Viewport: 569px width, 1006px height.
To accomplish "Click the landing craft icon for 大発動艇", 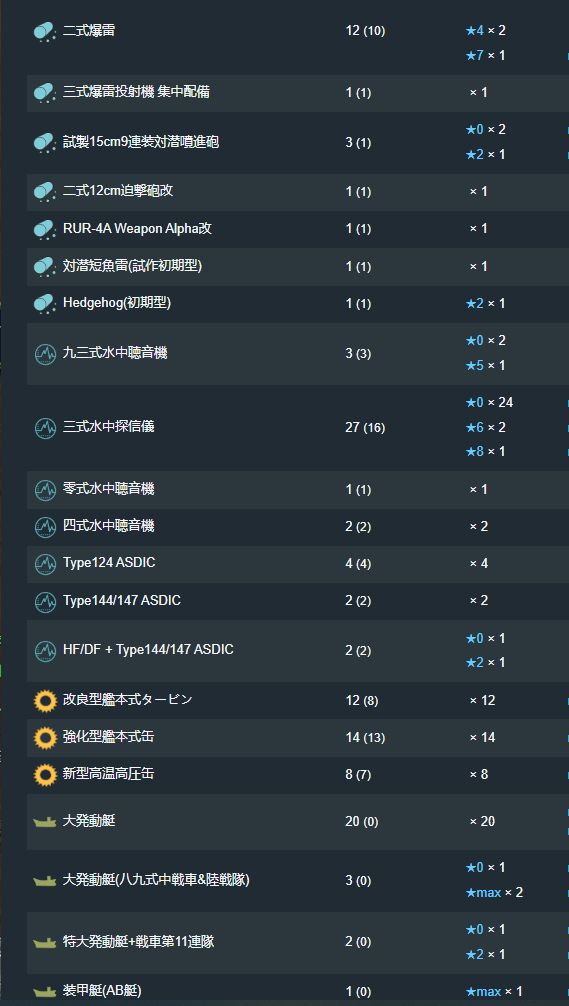I will (45, 822).
